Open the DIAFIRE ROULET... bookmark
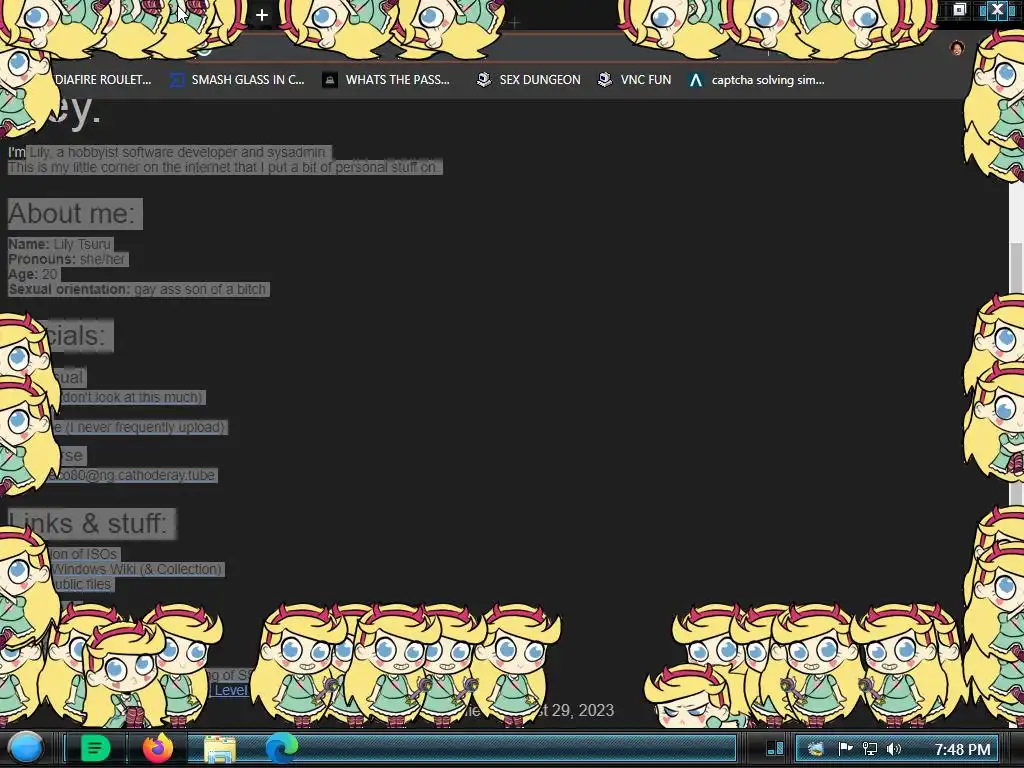 pos(103,80)
